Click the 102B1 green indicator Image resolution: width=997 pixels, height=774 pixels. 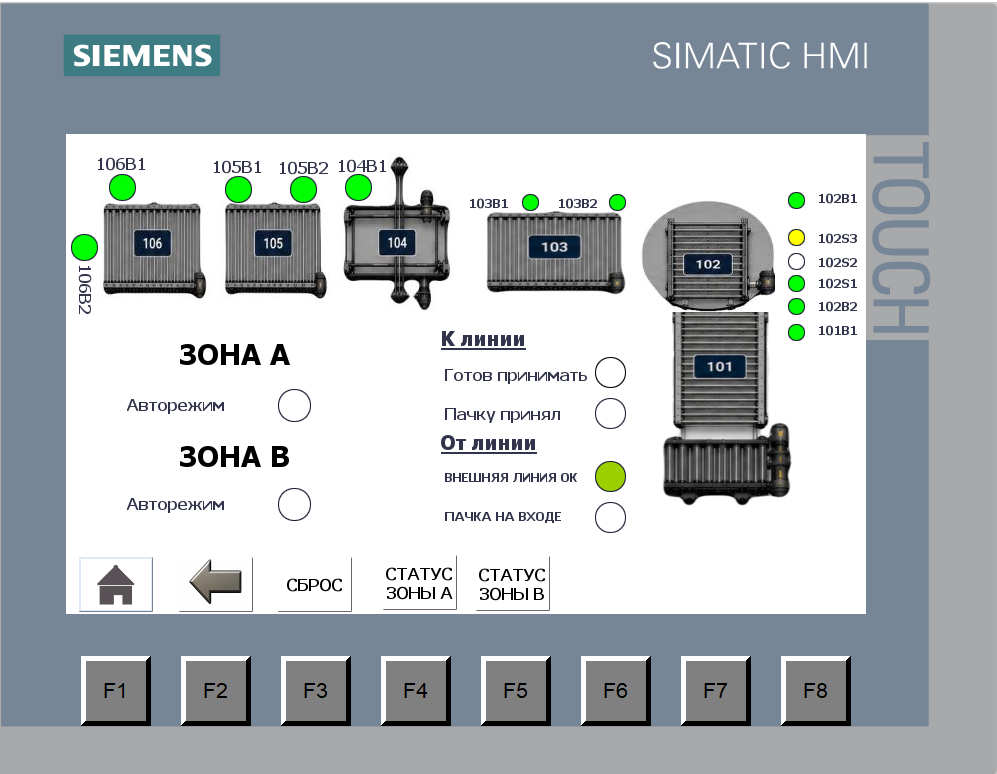pos(796,200)
